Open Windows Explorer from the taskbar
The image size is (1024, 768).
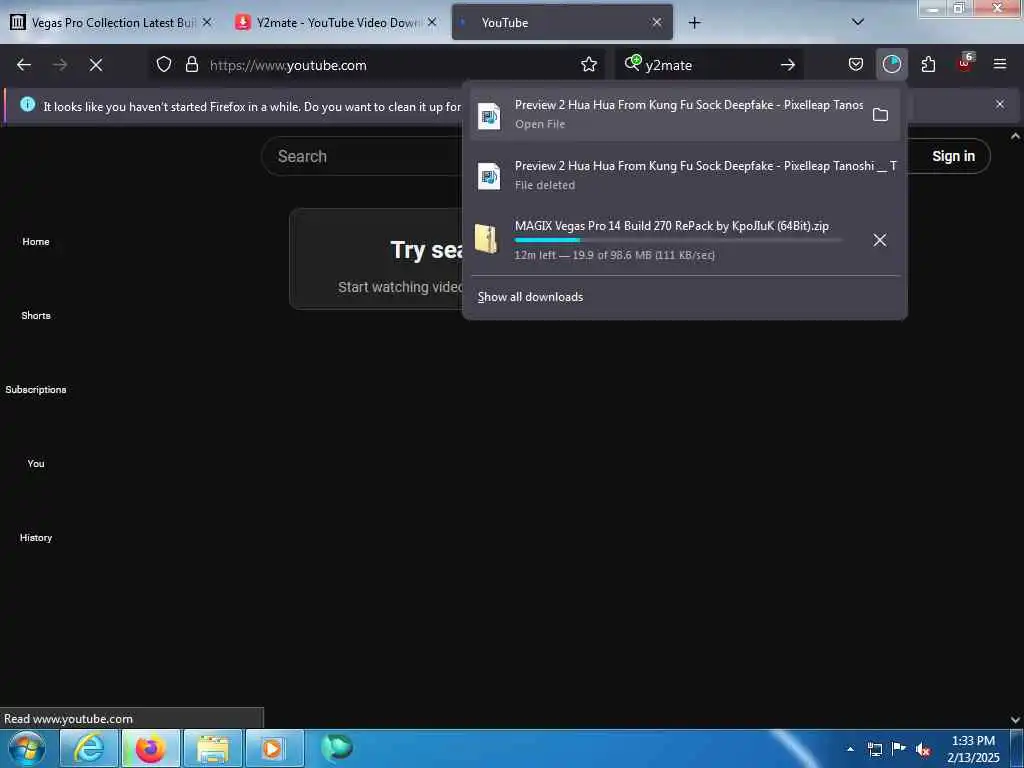pos(213,748)
